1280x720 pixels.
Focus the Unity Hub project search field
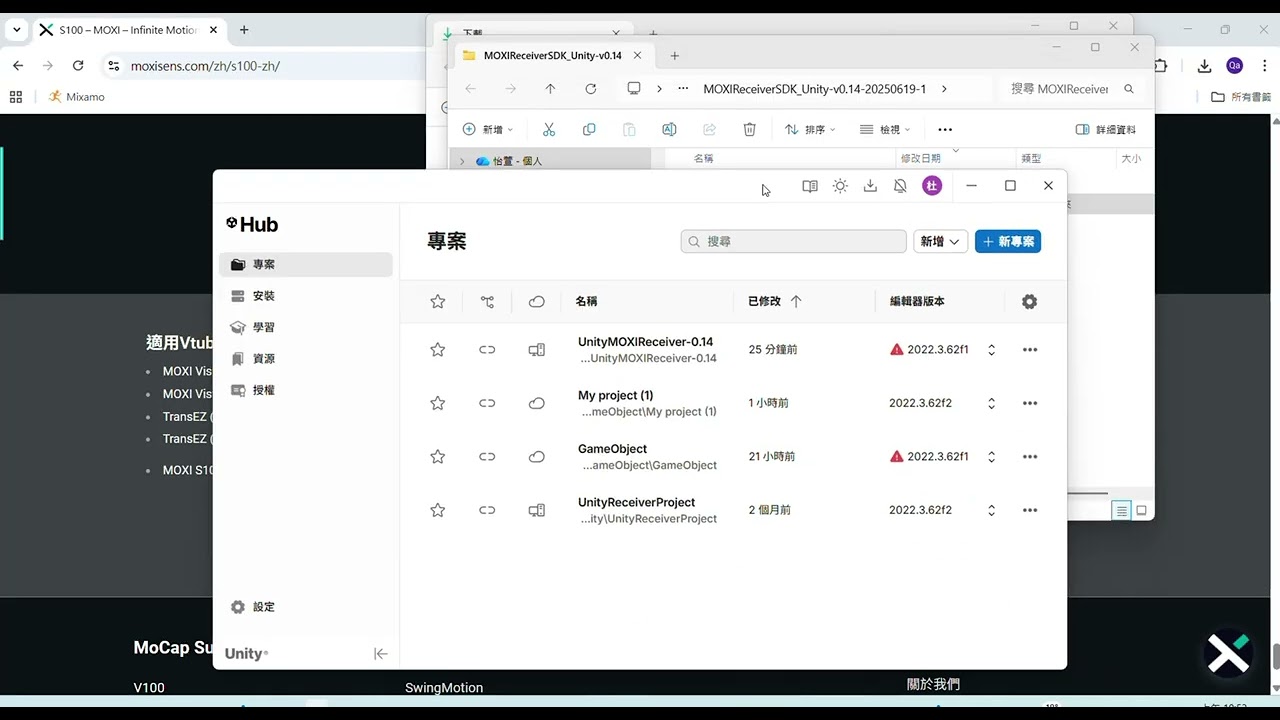coord(793,241)
